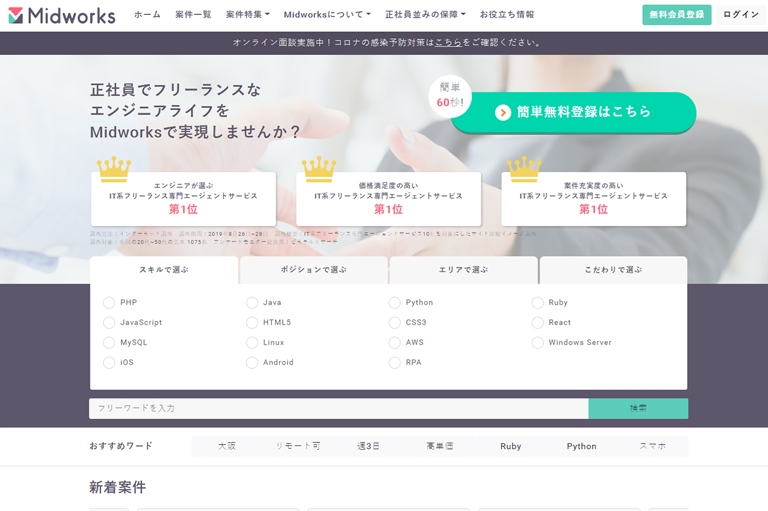Click the Python recommended keyword
Viewport: 768px width, 511px height.
(x=581, y=446)
